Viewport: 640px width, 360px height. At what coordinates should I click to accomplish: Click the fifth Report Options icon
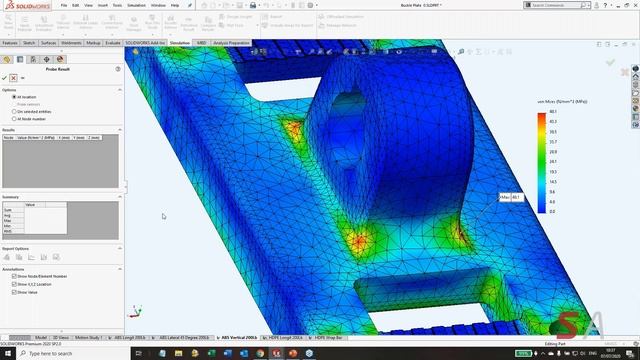pyautogui.click(x=56, y=257)
